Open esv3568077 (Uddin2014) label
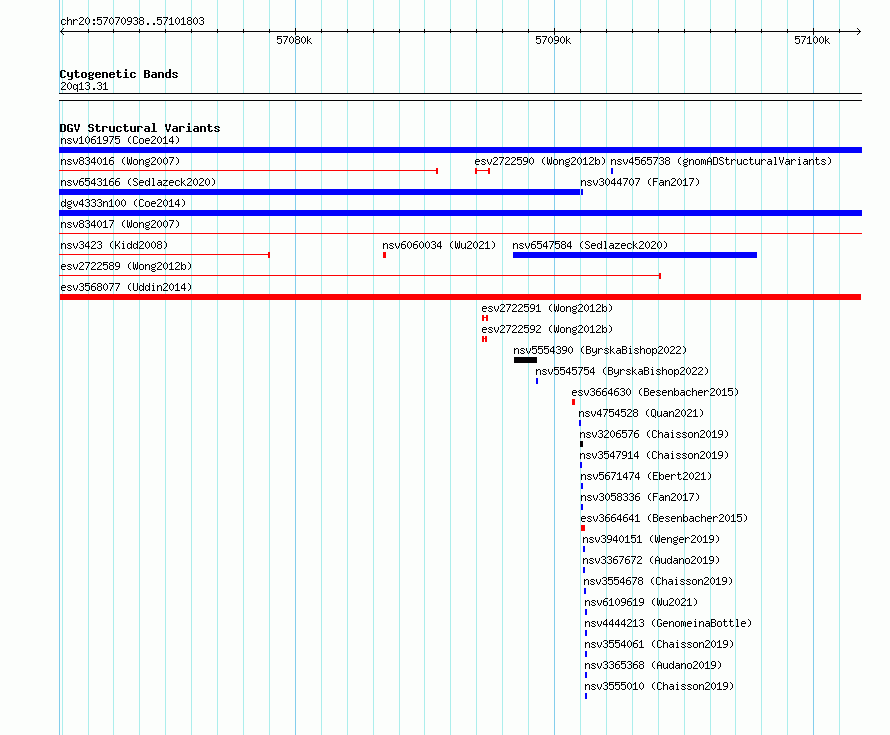This screenshot has width=890, height=735. (126, 287)
